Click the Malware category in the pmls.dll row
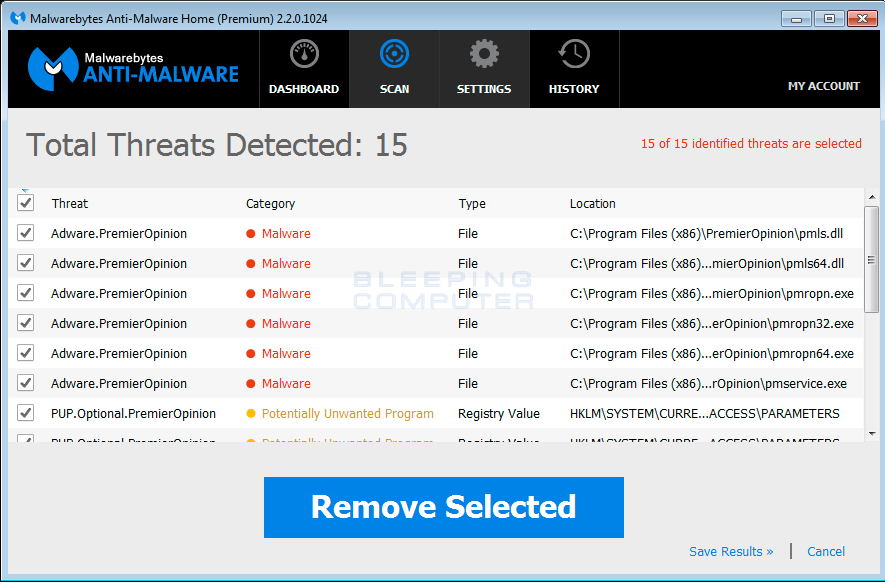The width and height of the screenshot is (885, 582). click(x=286, y=234)
